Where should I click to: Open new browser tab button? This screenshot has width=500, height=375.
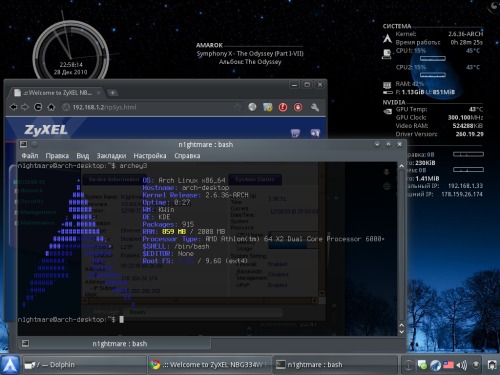(x=113, y=93)
